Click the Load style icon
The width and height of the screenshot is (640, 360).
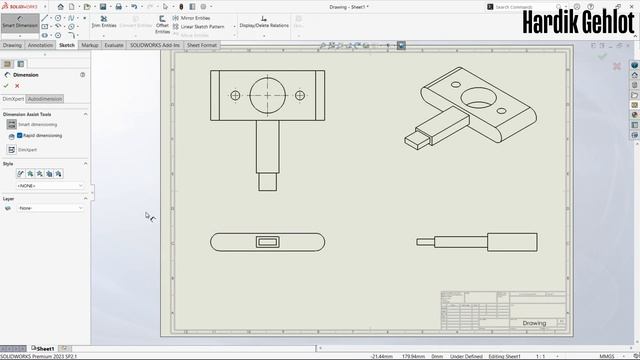[x=58, y=174]
